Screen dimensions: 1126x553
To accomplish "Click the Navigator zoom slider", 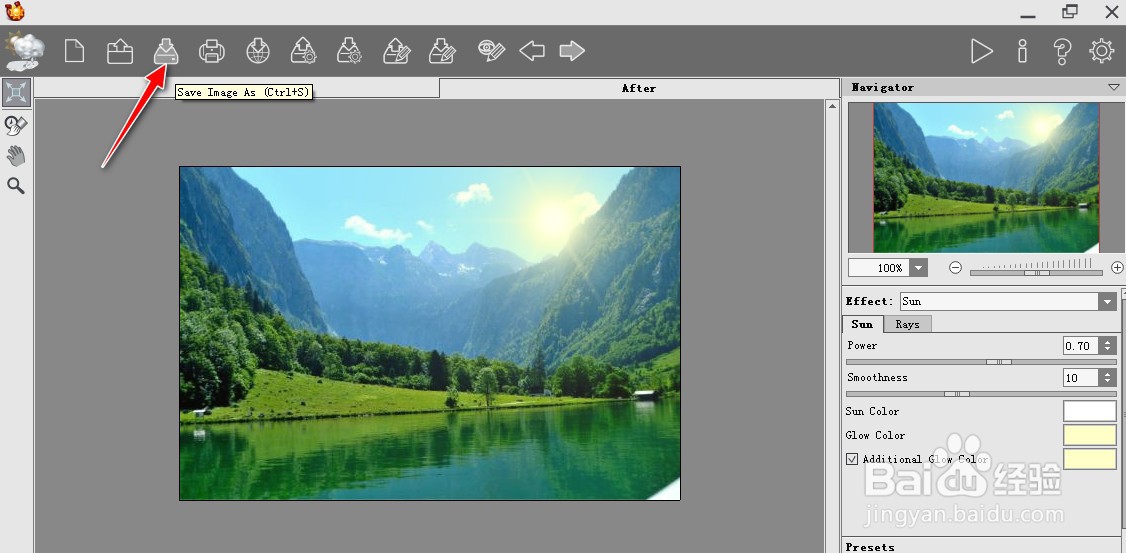I will (1036, 271).
